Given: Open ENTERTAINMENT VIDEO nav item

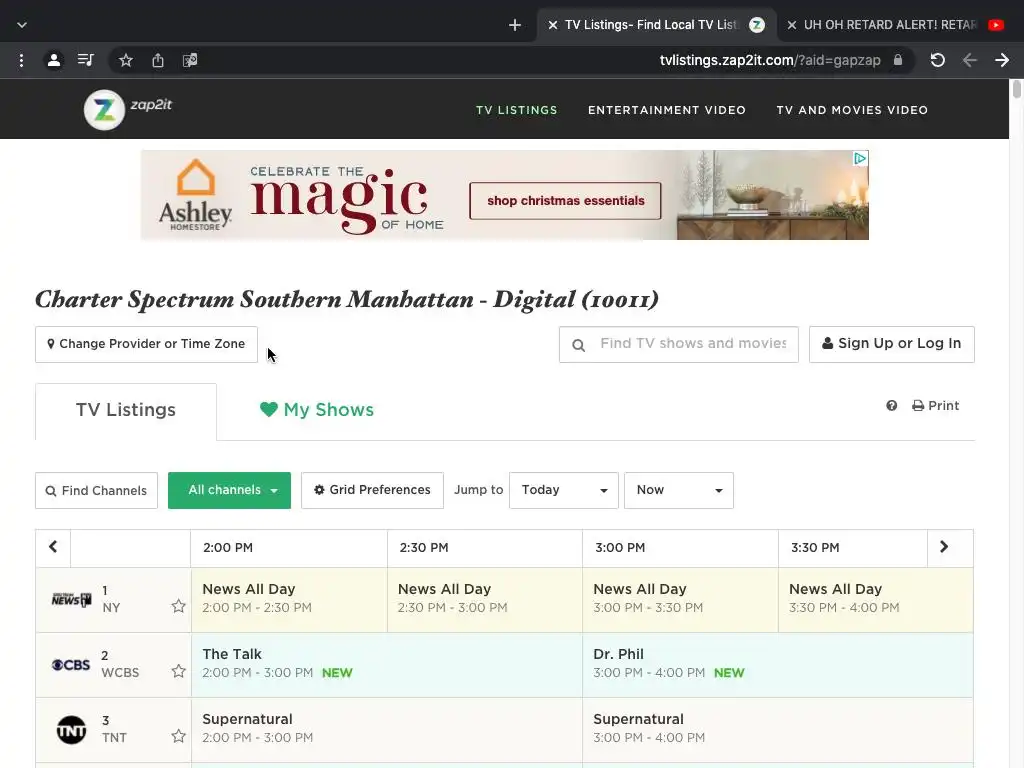Looking at the screenshot, I should [667, 110].
